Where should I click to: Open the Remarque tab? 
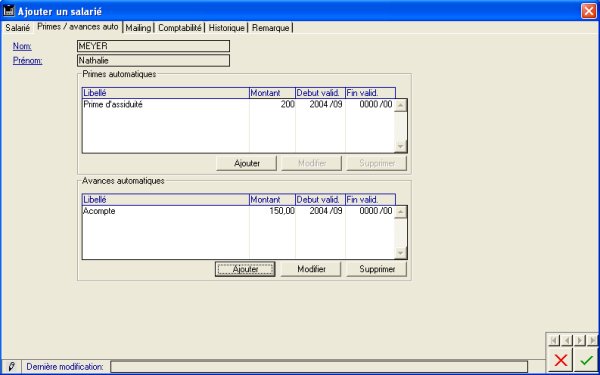point(271,28)
